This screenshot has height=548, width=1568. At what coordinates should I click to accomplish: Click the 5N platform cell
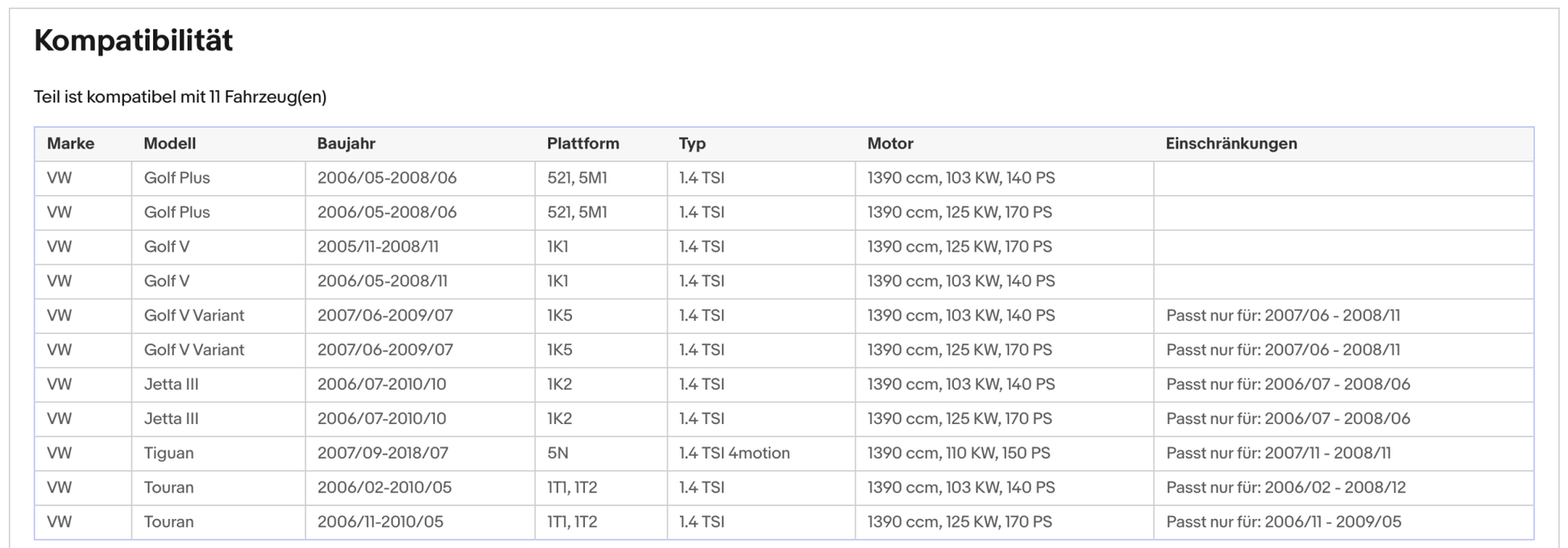click(558, 453)
